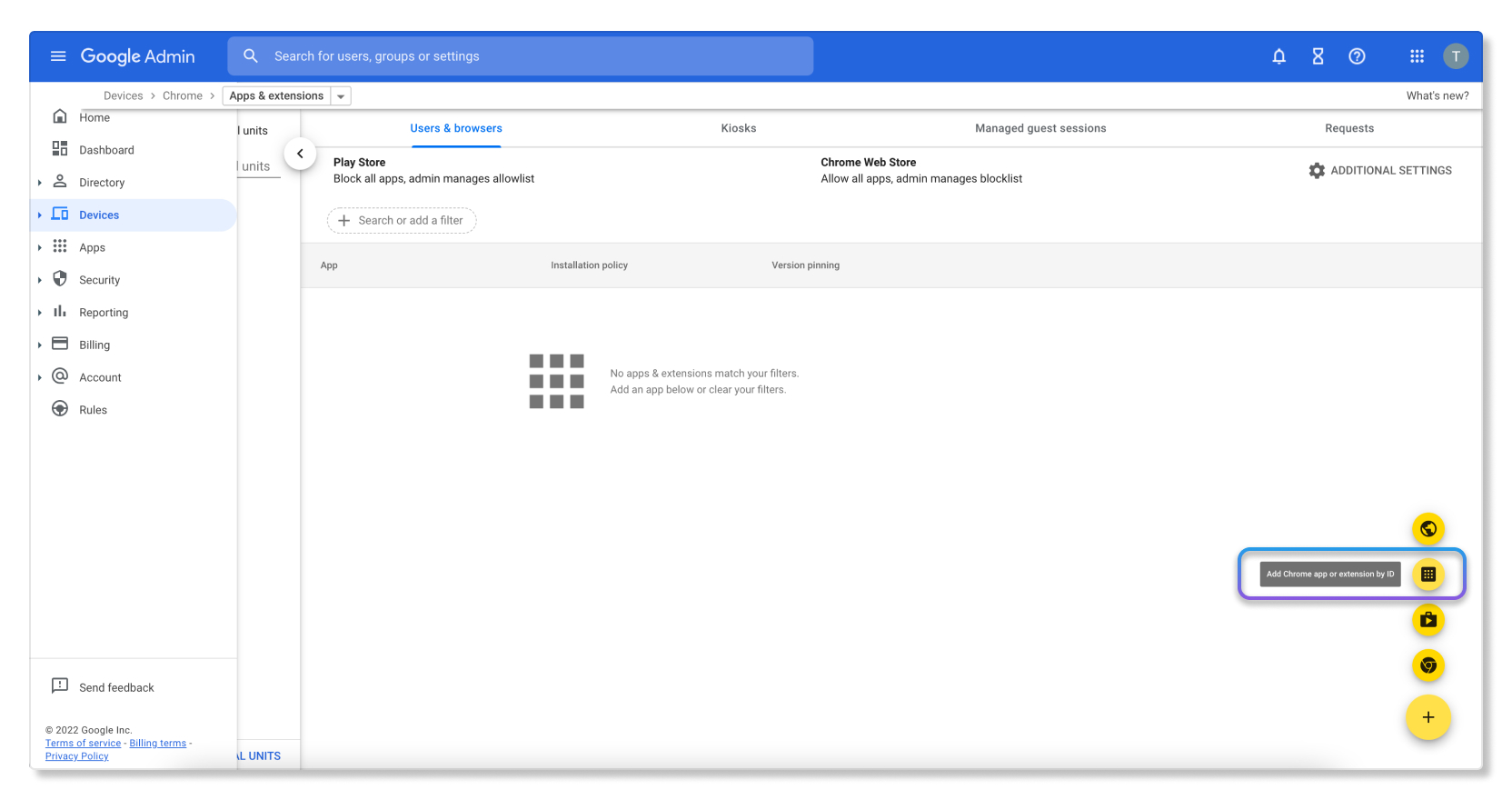Click the Dashboard icon in sidebar
The width and height of the screenshot is (1512, 800).
click(60, 148)
